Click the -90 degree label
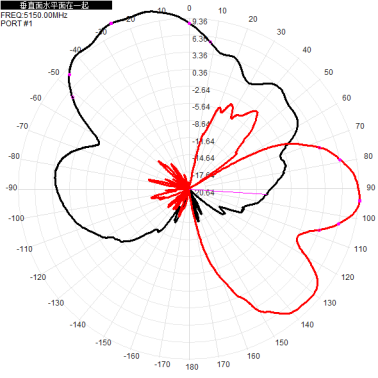The height and width of the screenshot is (378, 378). tap(11, 187)
